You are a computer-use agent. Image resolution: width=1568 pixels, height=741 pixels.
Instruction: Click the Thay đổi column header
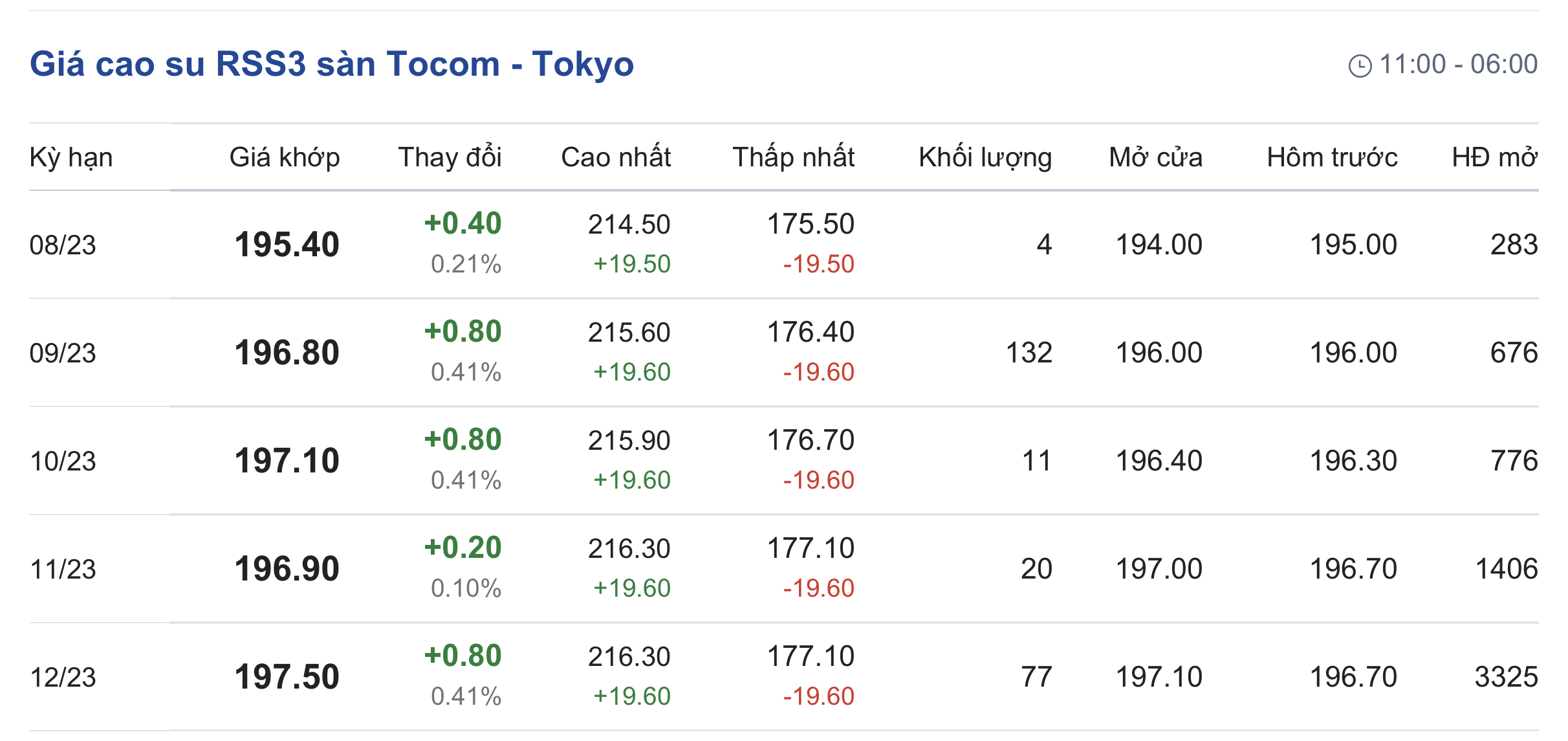click(x=450, y=157)
